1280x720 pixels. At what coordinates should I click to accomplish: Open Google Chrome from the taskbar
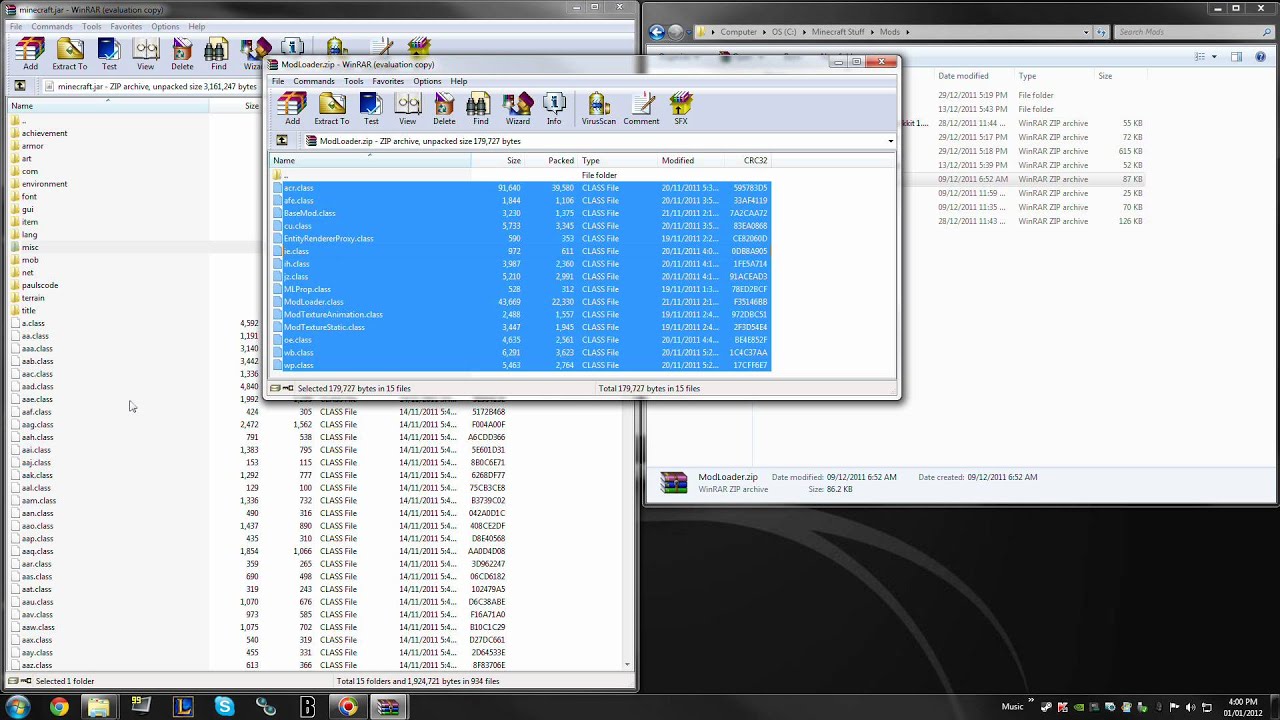coord(58,707)
